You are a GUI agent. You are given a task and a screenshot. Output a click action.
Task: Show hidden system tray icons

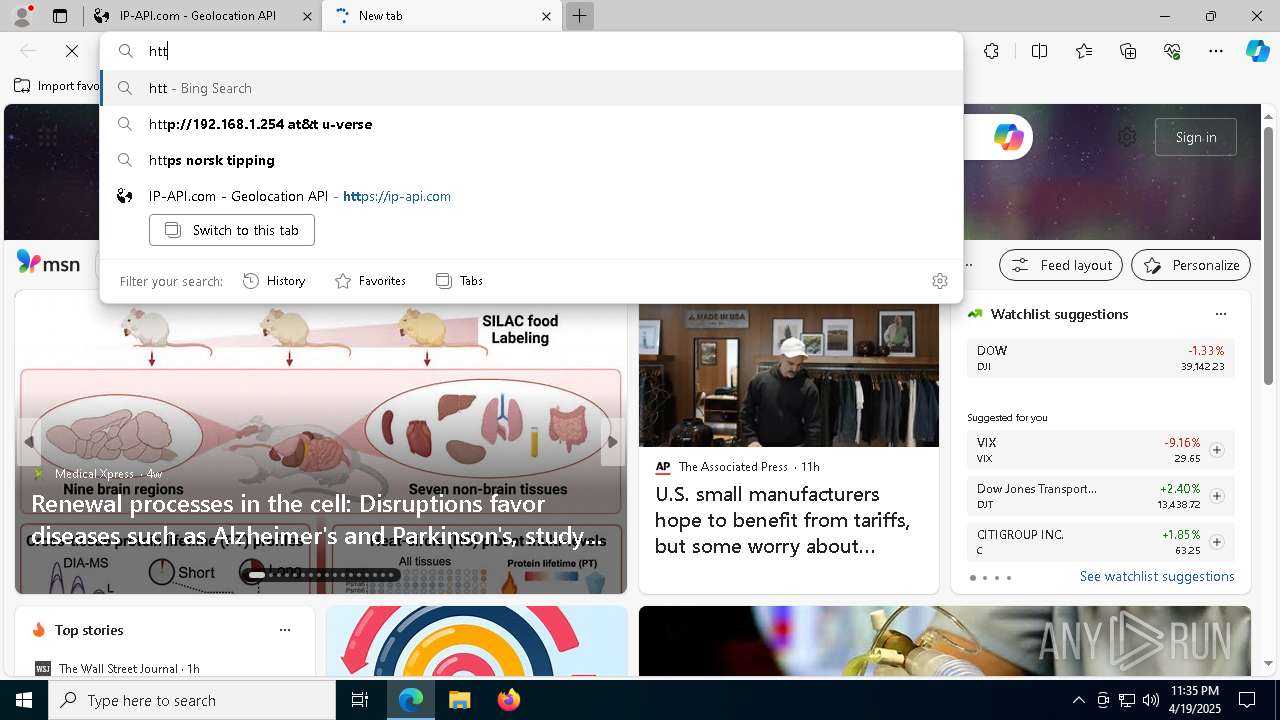1078,700
